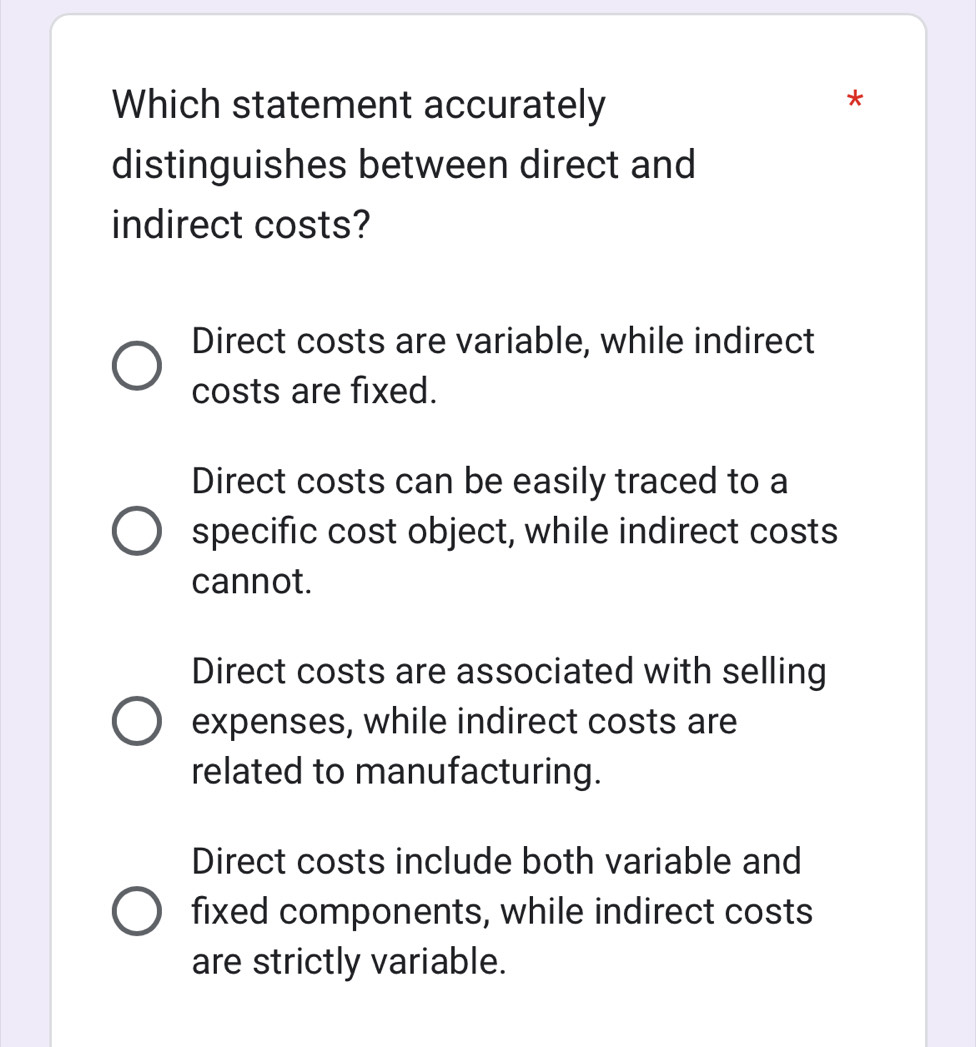
Task: Click label 'Direct costs are associated with selling'
Action: [x=509, y=672]
